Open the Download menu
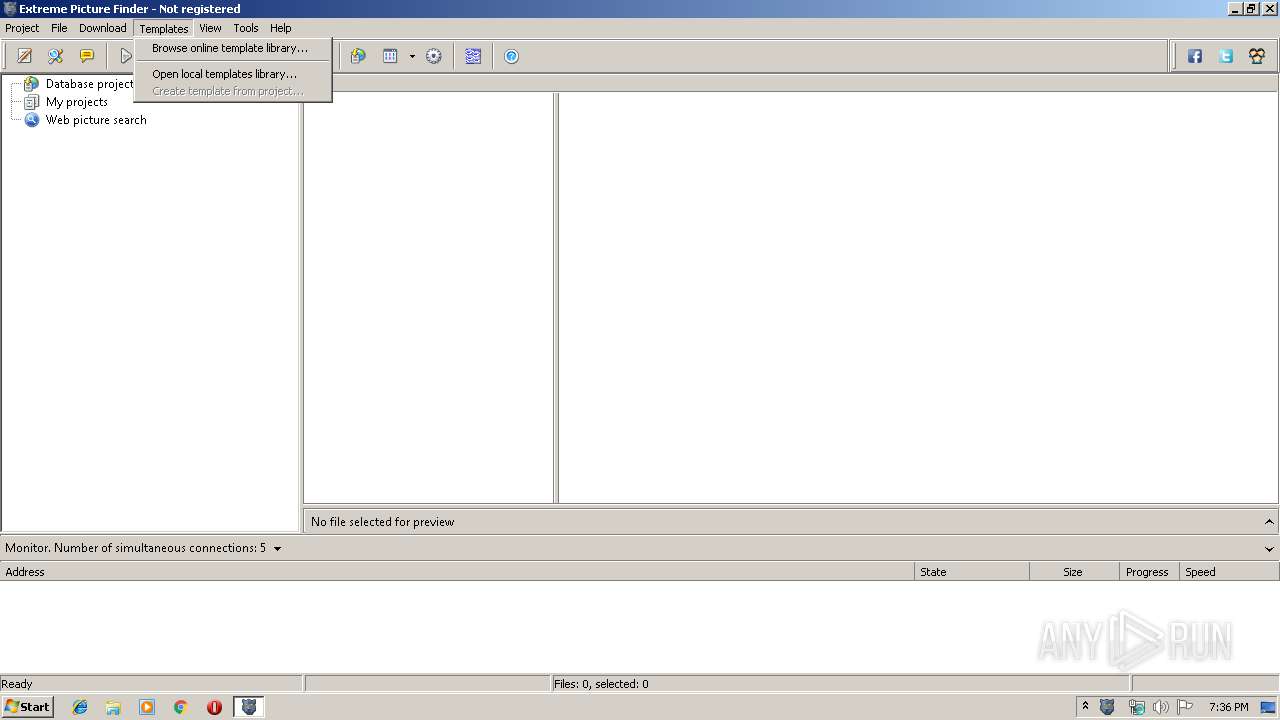 click(x=103, y=28)
